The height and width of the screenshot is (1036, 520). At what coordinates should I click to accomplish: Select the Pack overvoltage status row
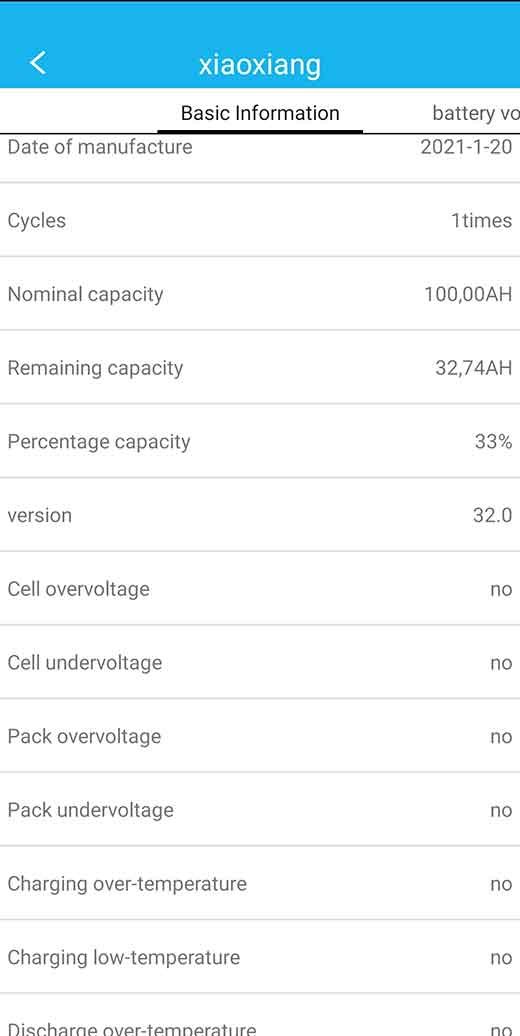[260, 736]
